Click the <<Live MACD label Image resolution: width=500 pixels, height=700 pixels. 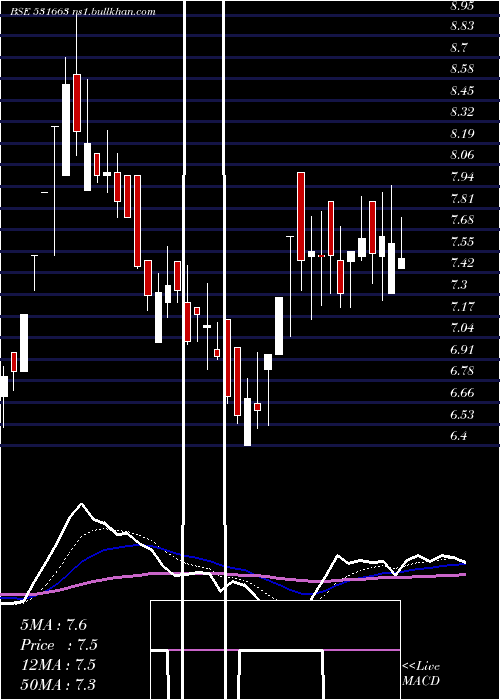click(x=421, y=673)
